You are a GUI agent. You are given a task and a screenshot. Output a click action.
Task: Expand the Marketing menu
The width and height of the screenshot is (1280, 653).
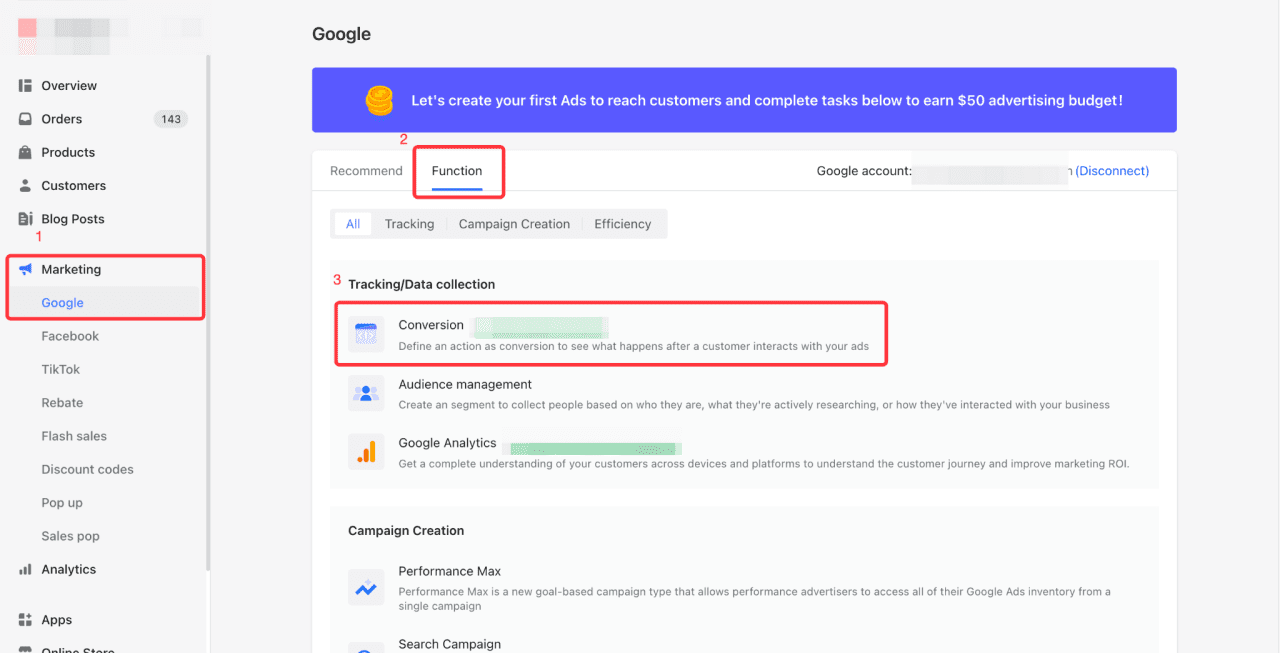coord(71,269)
